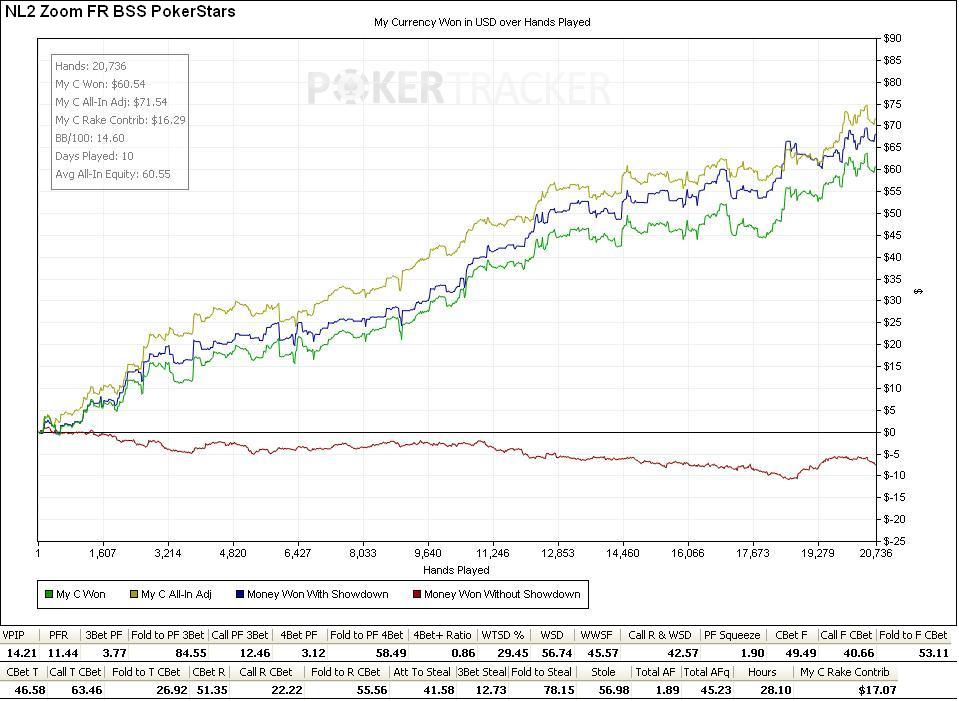Click the Days Played: 10 line
The height and width of the screenshot is (701, 959).
pos(94,155)
